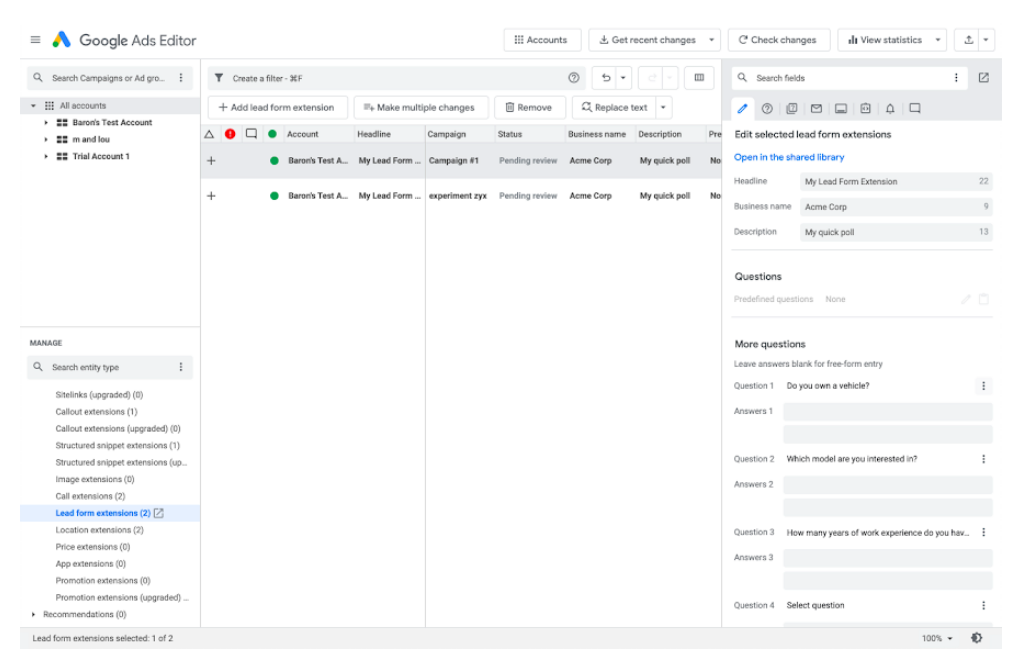Open Question 1 three-dot menu
The image size is (1014, 663).
click(984, 386)
